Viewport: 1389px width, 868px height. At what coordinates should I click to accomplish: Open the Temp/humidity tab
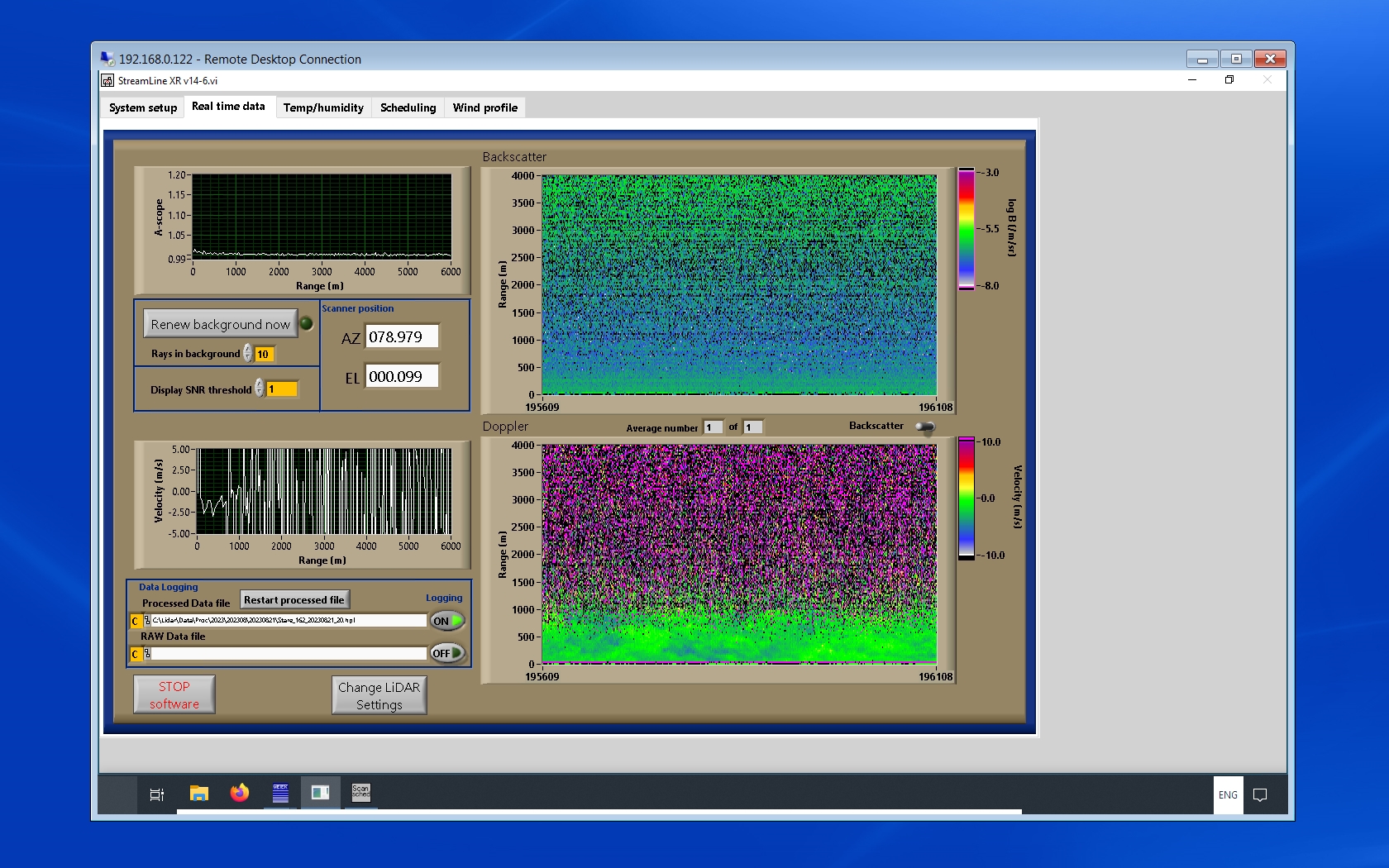pyautogui.click(x=323, y=107)
